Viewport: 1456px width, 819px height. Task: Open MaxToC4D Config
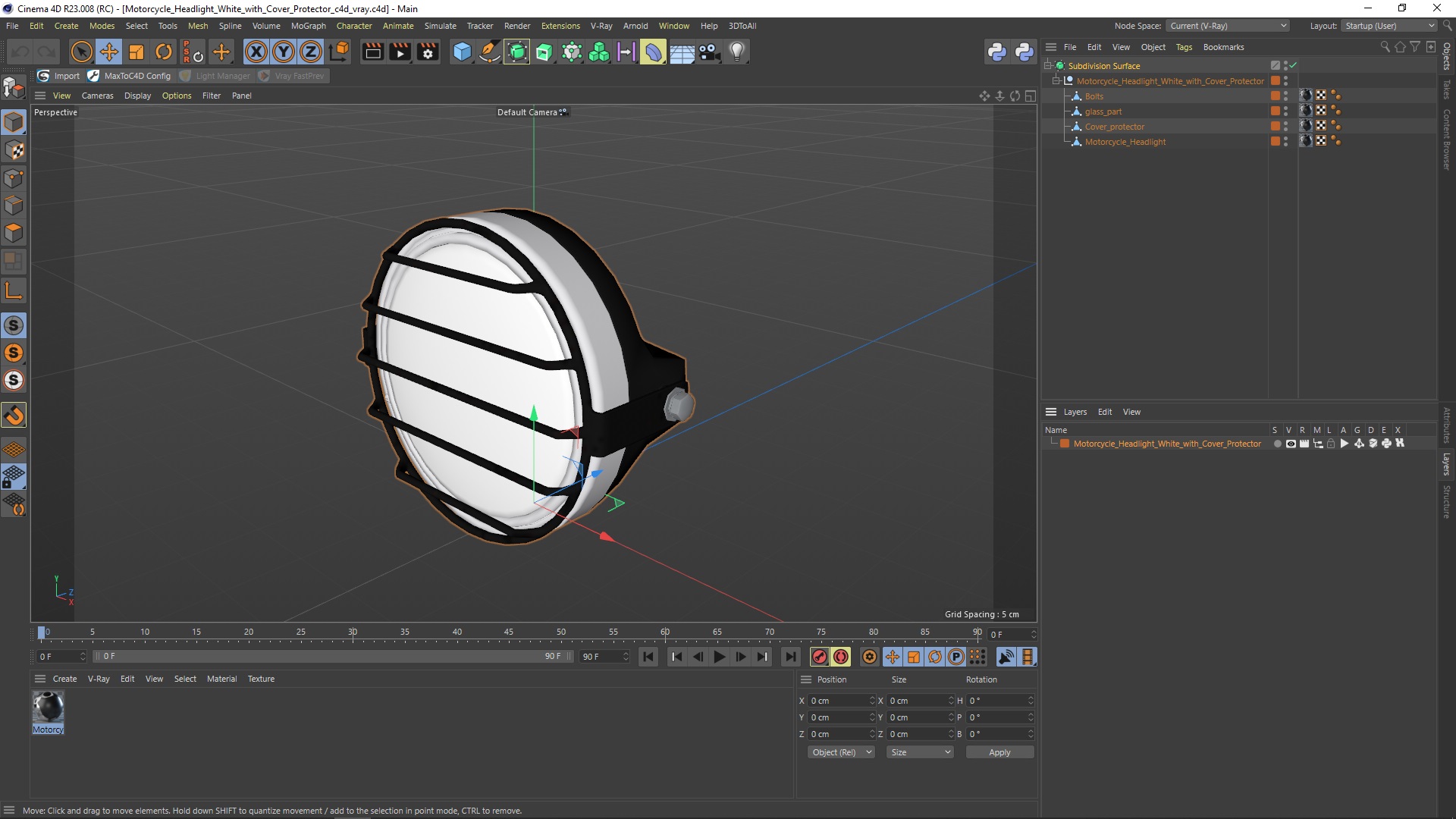point(130,76)
